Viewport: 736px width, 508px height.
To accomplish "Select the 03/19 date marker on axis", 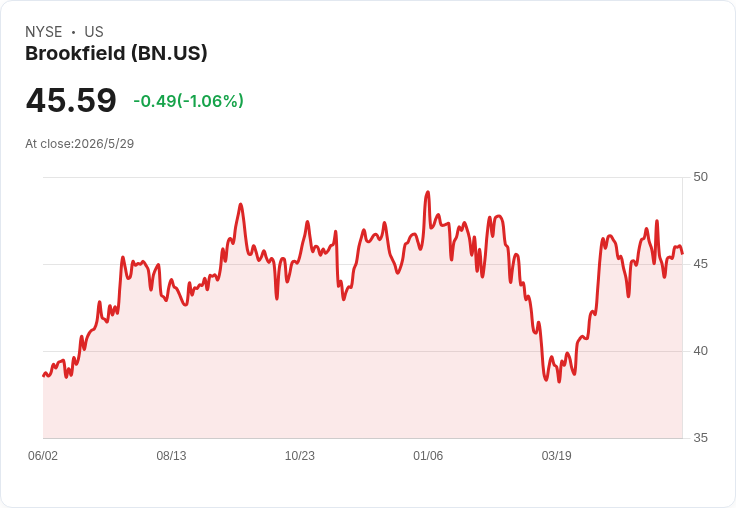I will 556,455.
